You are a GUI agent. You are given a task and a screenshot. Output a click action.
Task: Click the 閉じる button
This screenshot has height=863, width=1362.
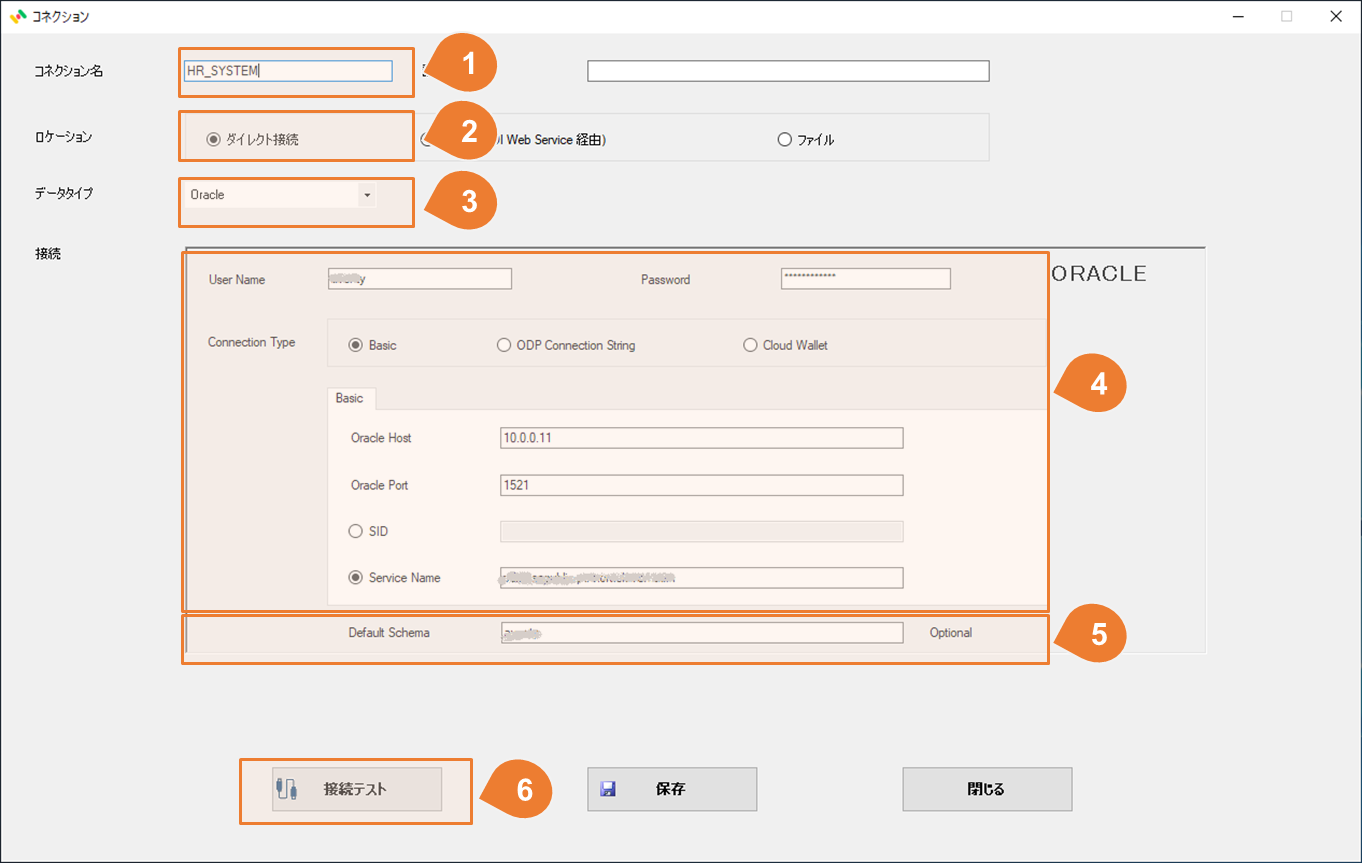987,789
